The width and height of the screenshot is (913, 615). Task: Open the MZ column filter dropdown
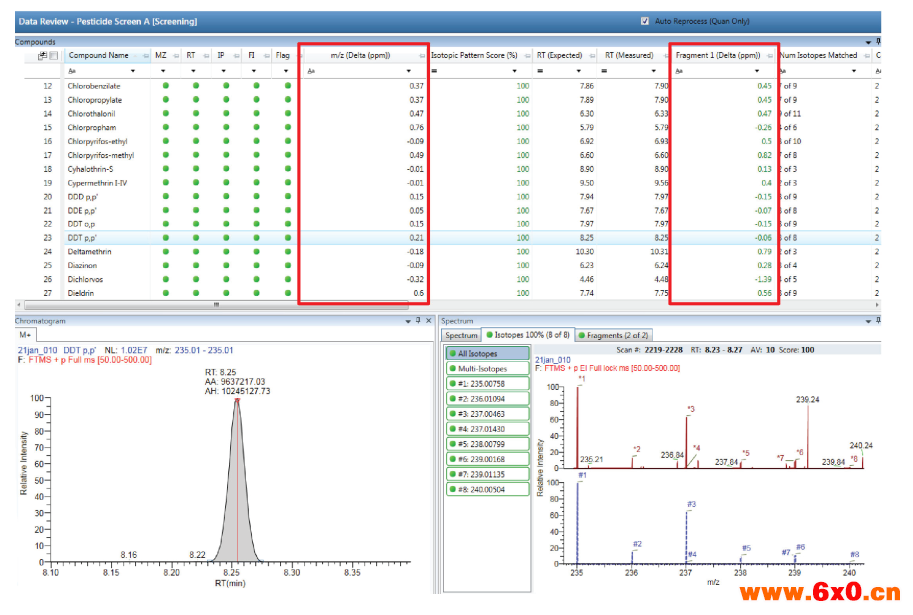coord(163,71)
